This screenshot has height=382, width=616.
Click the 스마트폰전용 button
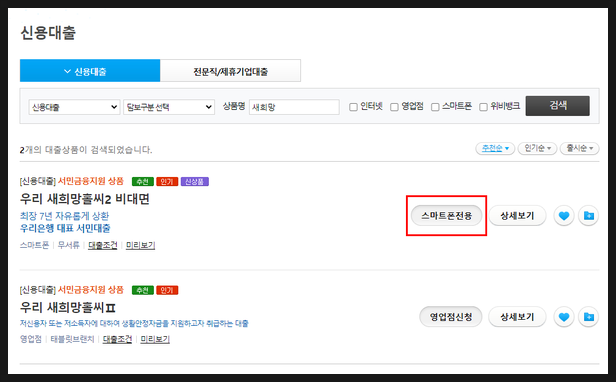pos(446,215)
